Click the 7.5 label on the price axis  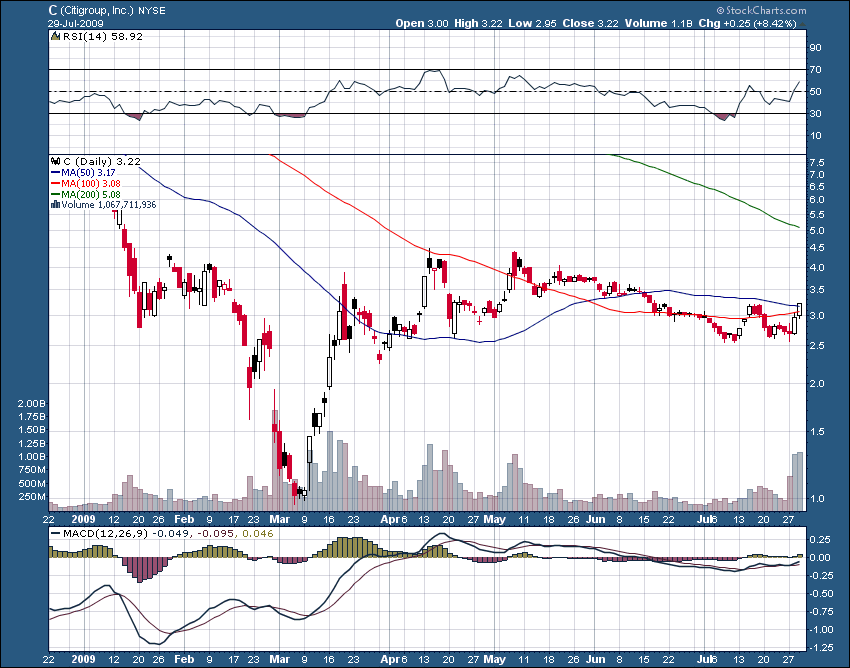click(x=817, y=163)
